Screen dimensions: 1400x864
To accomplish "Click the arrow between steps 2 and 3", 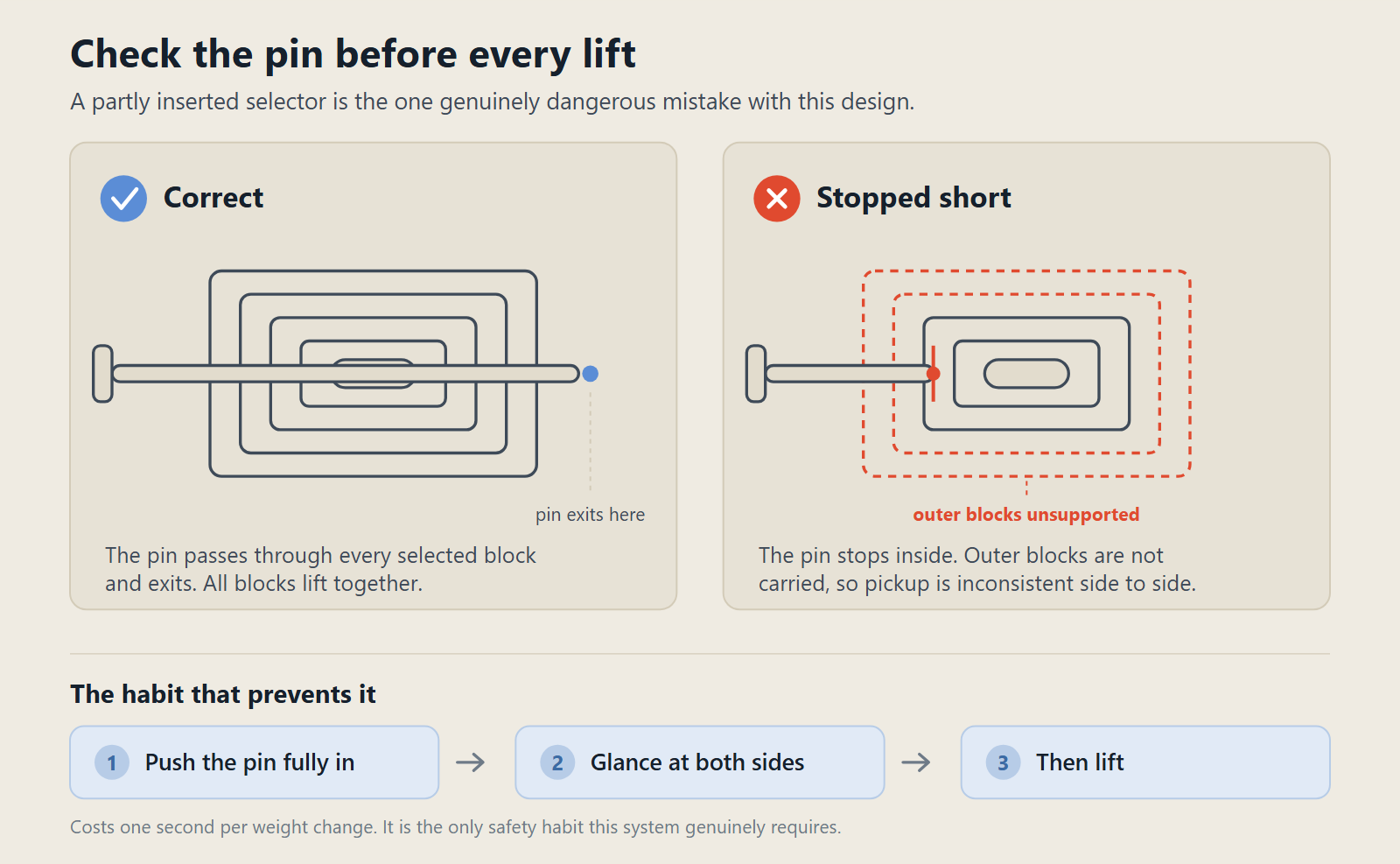I will click(916, 762).
